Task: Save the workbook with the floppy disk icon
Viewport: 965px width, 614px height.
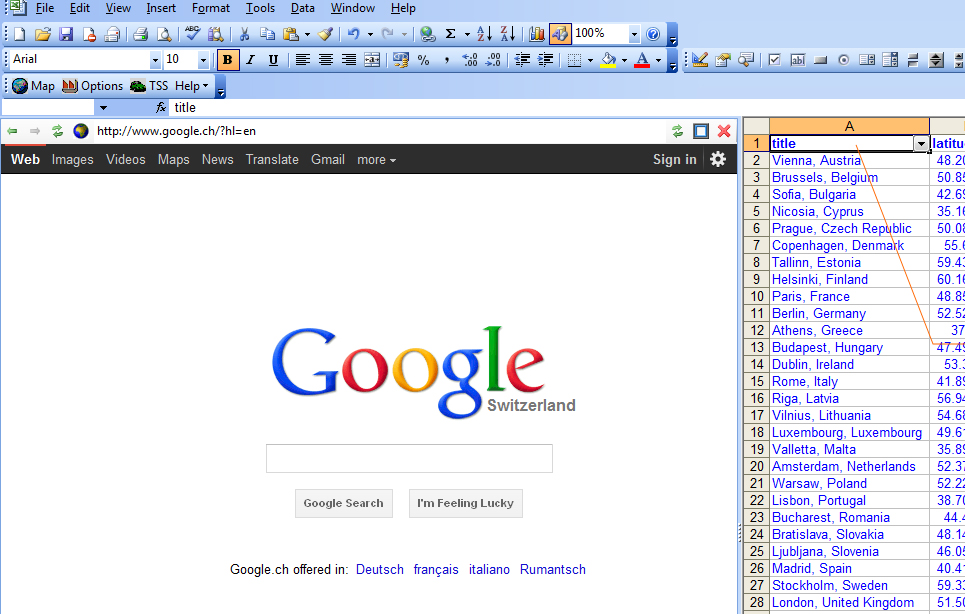Action: tap(66, 34)
